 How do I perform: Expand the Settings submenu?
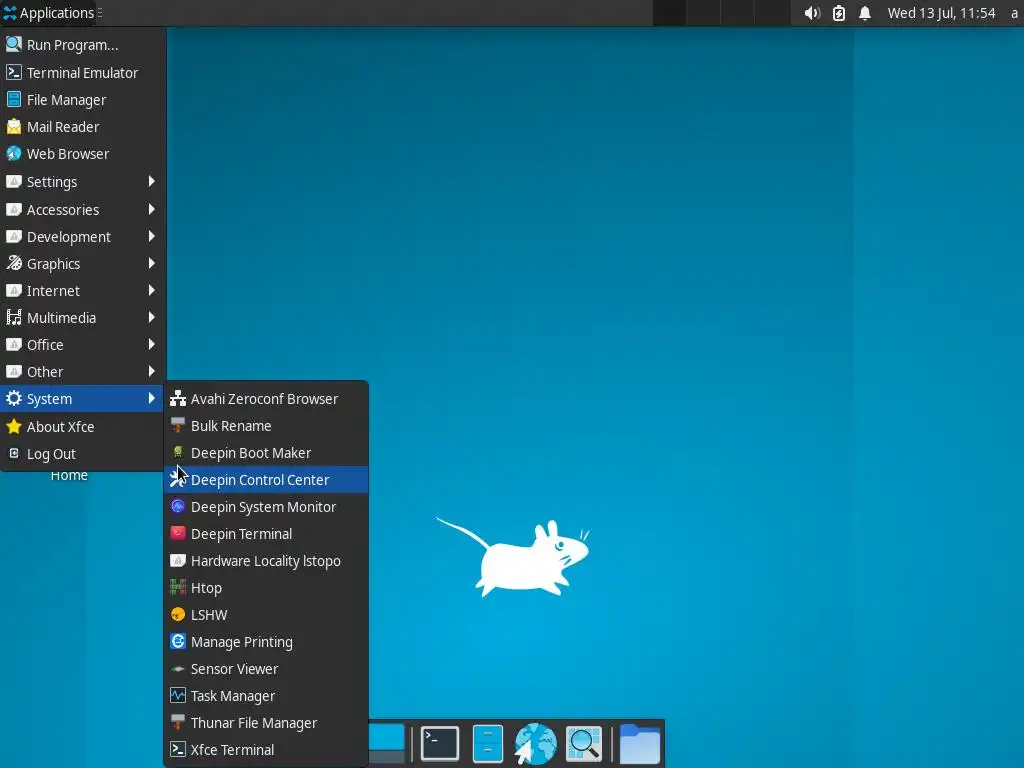[x=82, y=182]
